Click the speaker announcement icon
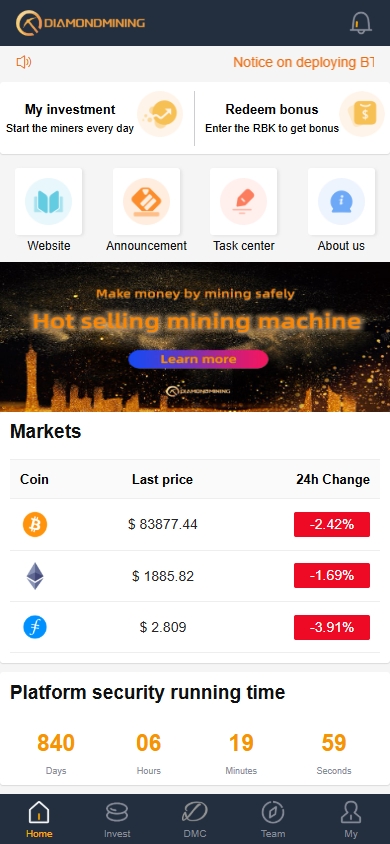This screenshot has height=844, width=390. tap(24, 62)
